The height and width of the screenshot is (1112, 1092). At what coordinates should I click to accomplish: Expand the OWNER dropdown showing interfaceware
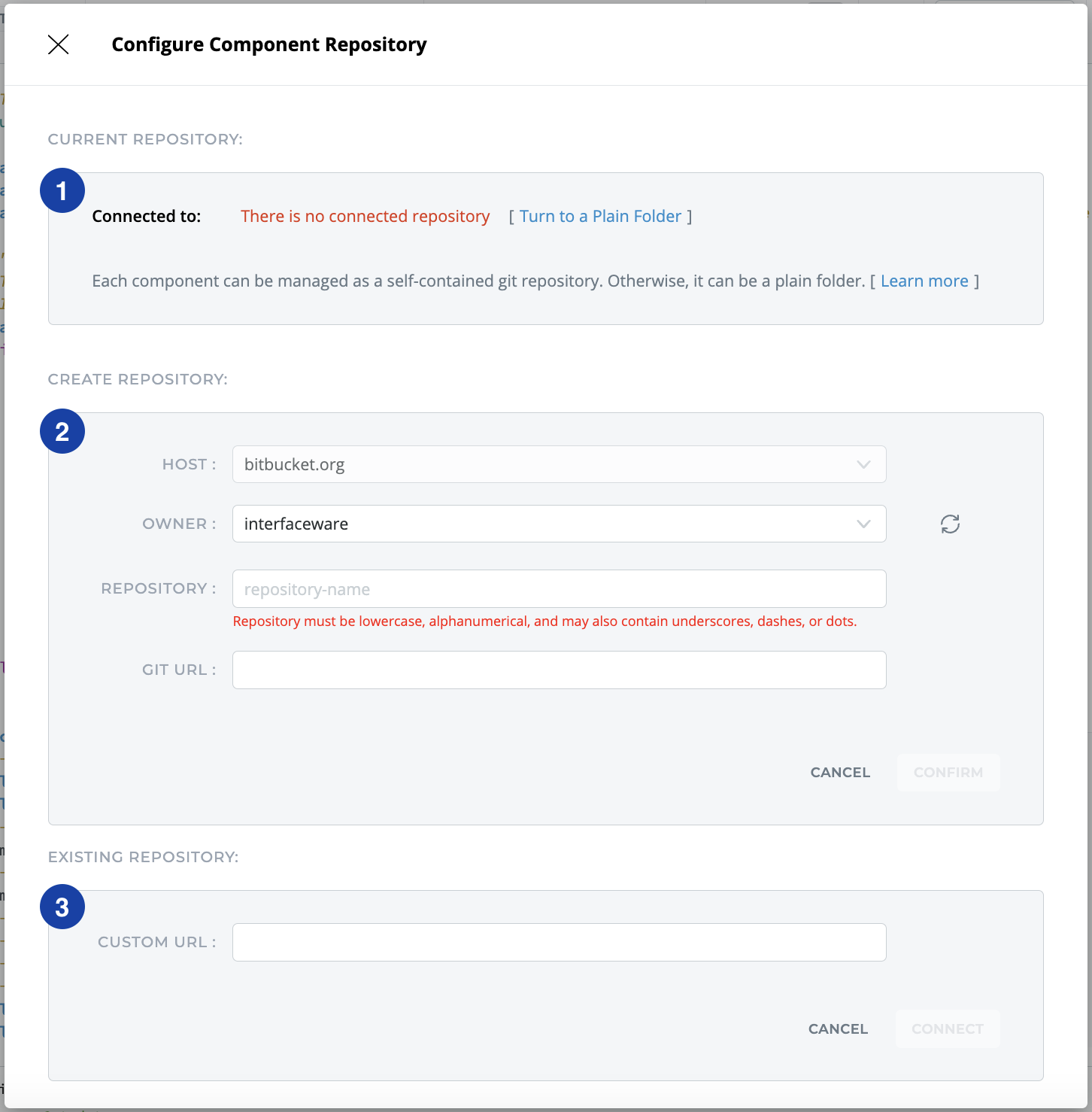click(559, 524)
